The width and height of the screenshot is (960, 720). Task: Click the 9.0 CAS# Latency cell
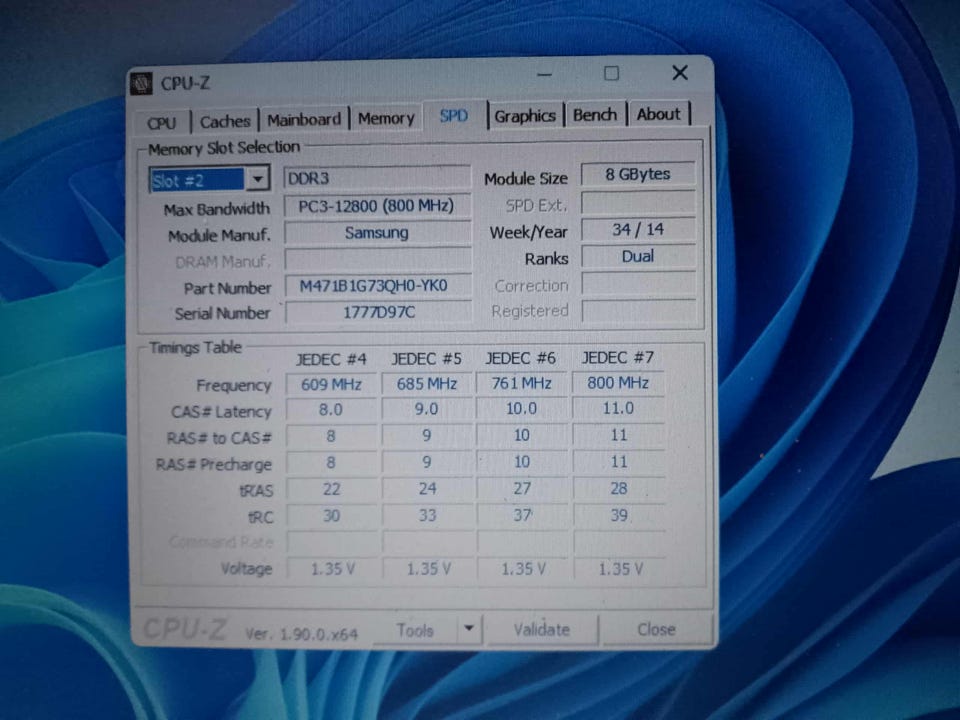click(x=427, y=409)
